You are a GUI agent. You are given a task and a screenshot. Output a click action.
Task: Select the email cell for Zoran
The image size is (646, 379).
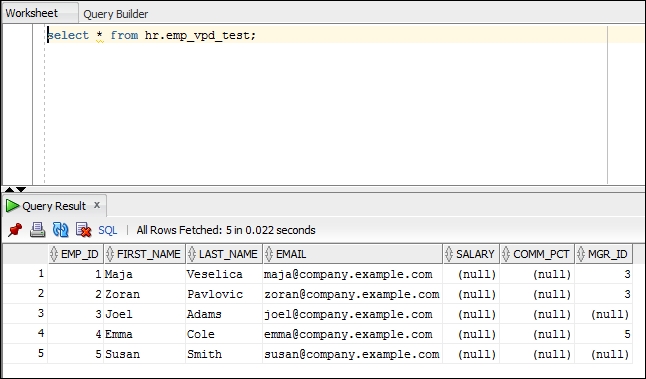click(352, 294)
